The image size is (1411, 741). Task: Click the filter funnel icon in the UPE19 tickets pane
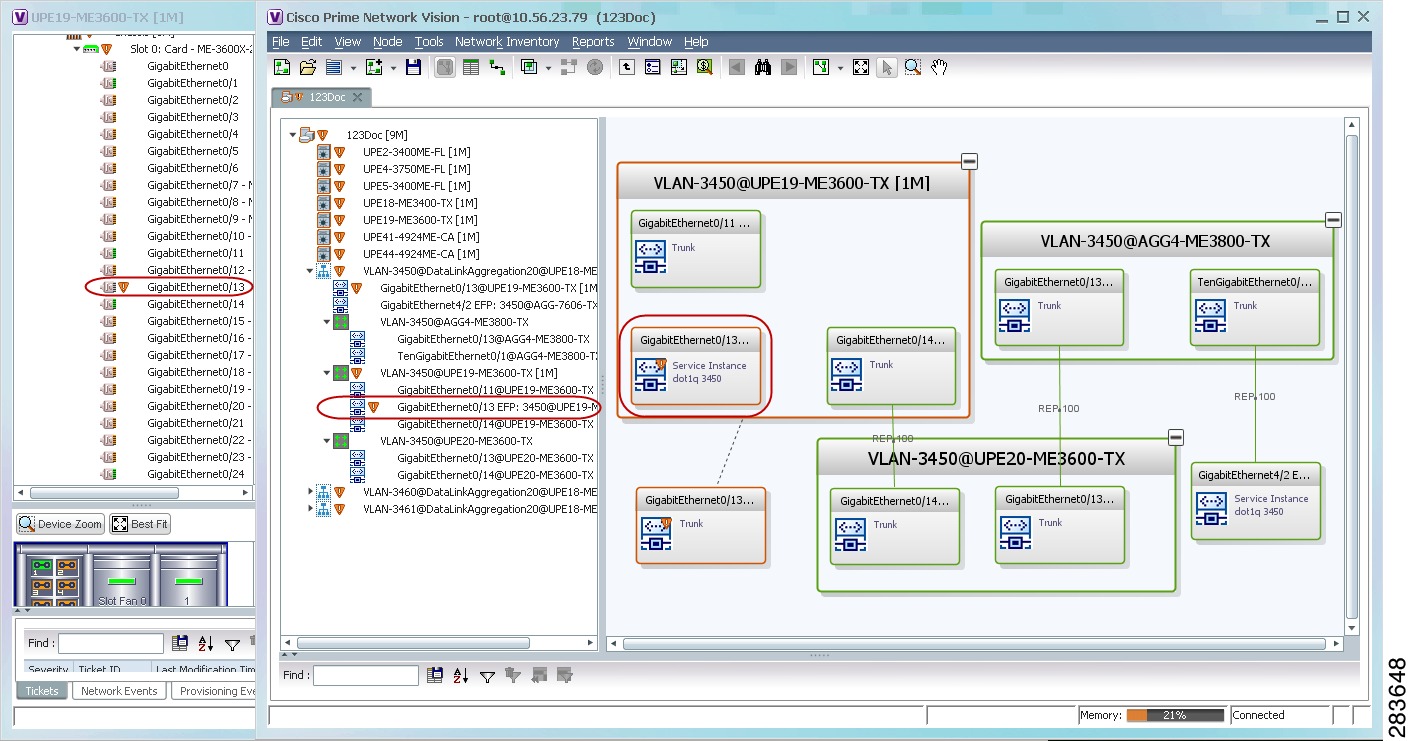232,644
